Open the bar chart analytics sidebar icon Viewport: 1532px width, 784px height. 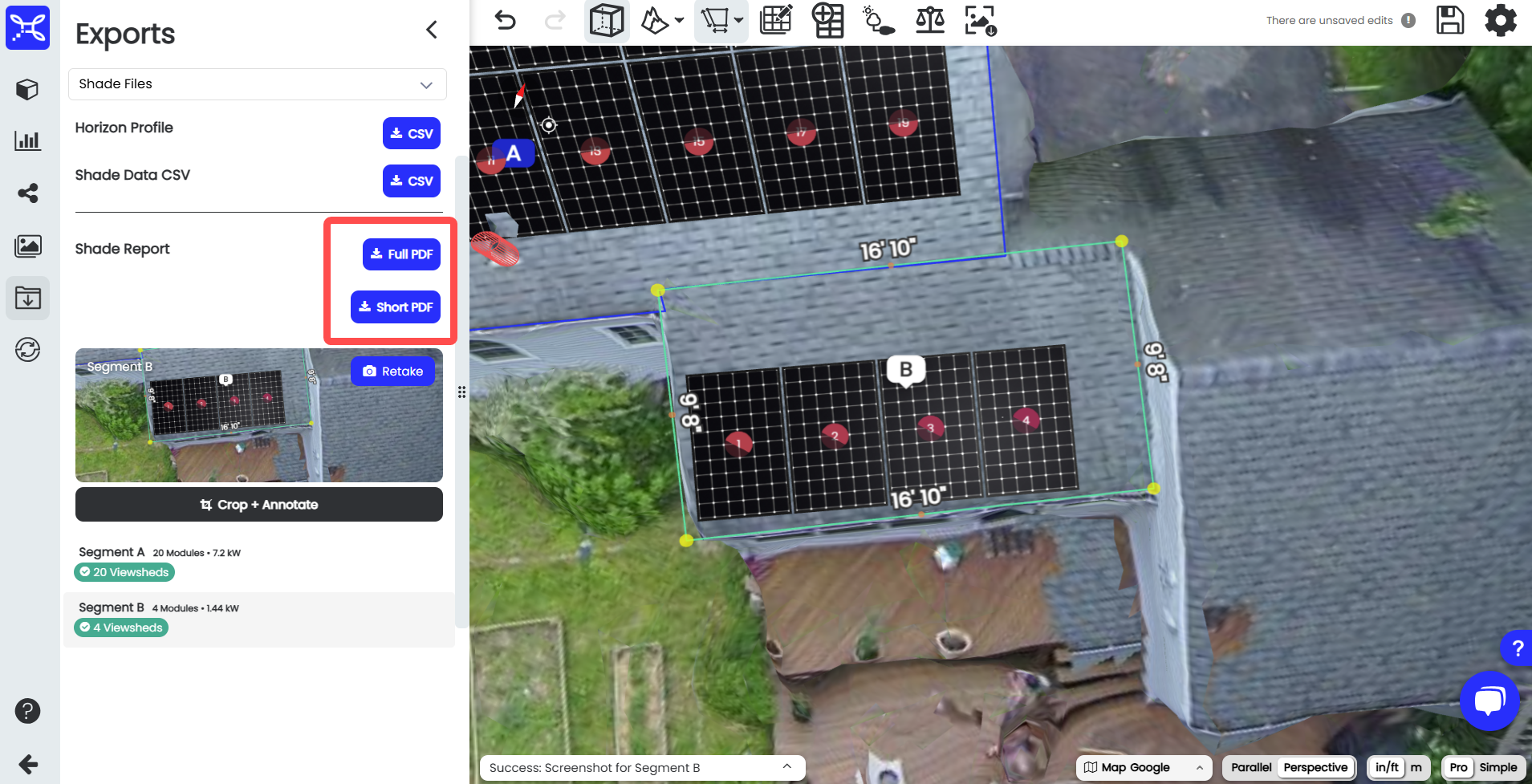pyautogui.click(x=28, y=141)
